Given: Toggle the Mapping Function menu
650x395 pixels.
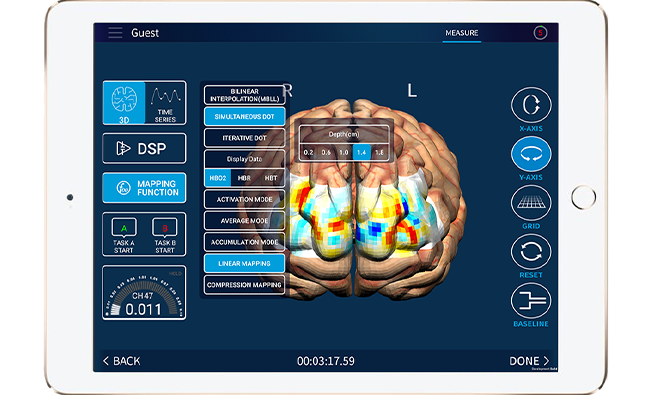Looking at the screenshot, I should [x=144, y=188].
